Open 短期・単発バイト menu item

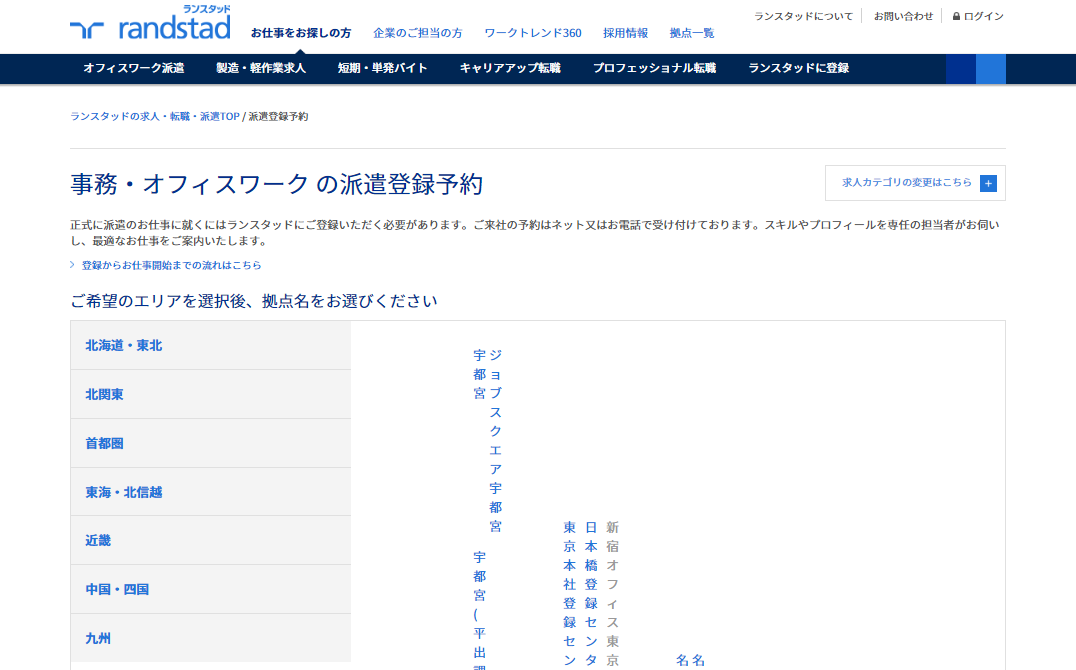[382, 68]
